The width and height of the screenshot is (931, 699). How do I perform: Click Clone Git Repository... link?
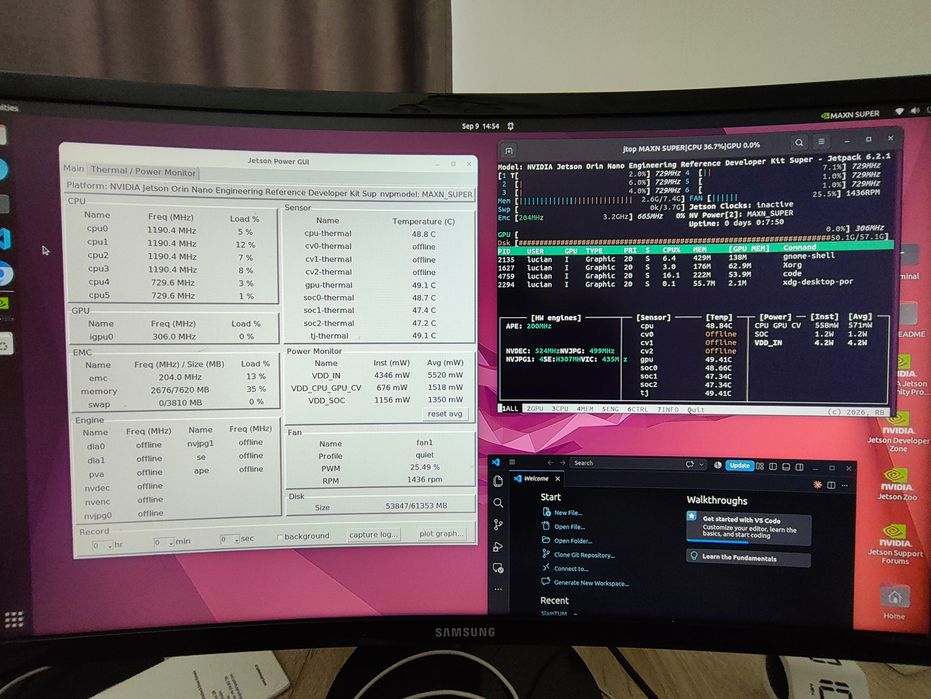pyautogui.click(x=584, y=555)
